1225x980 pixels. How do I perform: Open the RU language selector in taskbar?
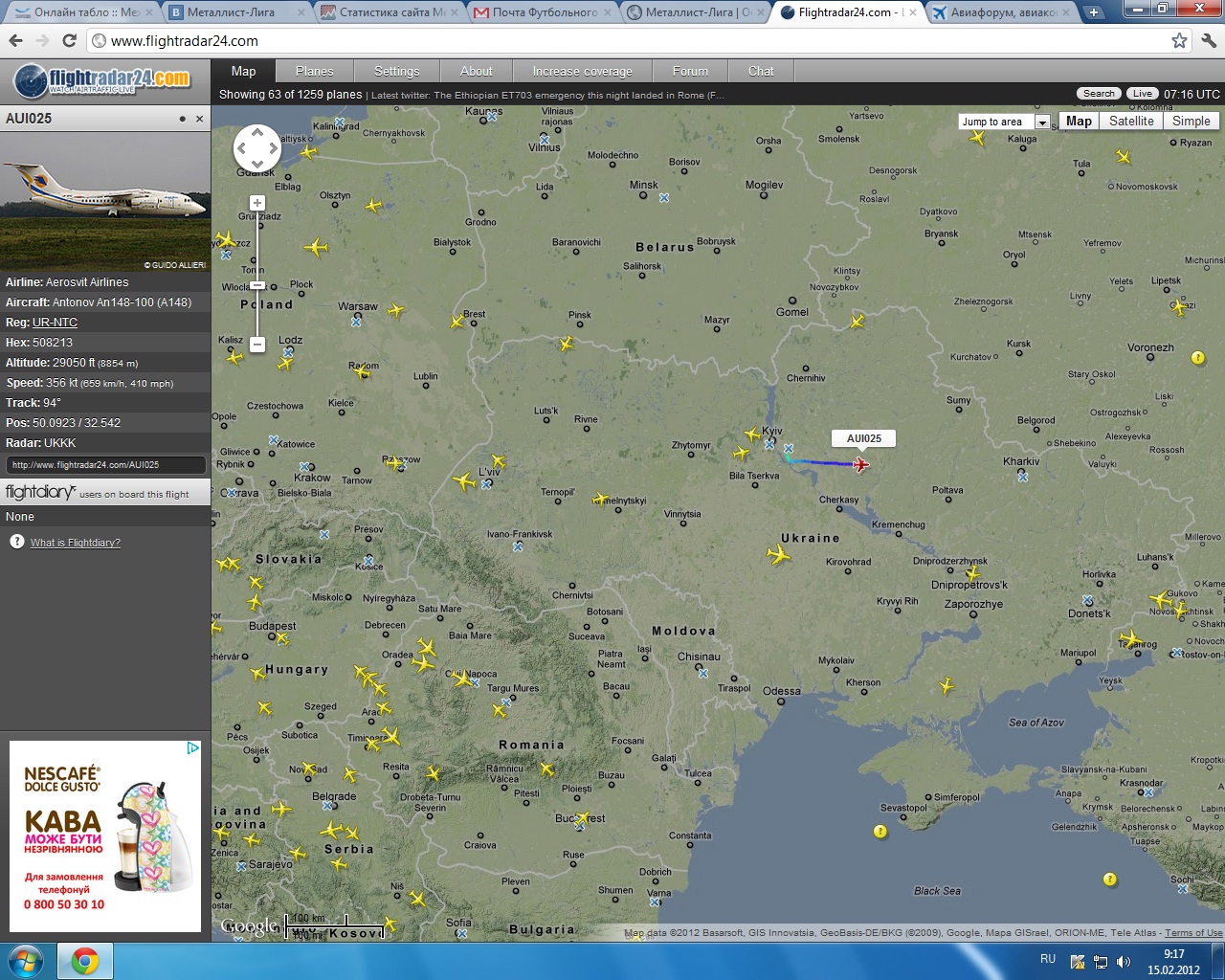[1048, 959]
